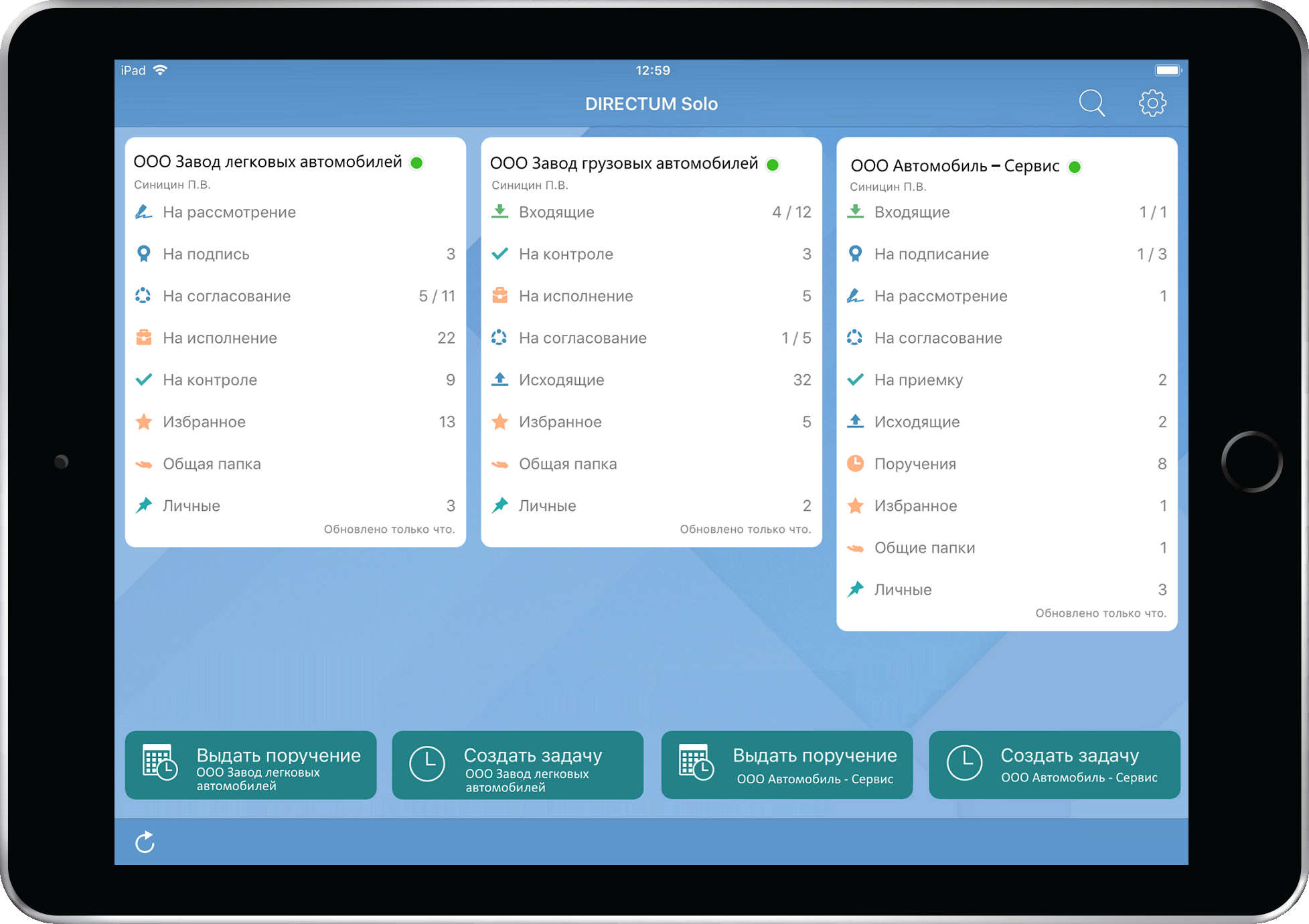Click the clock icon next to Поручения

pyautogui.click(x=855, y=463)
